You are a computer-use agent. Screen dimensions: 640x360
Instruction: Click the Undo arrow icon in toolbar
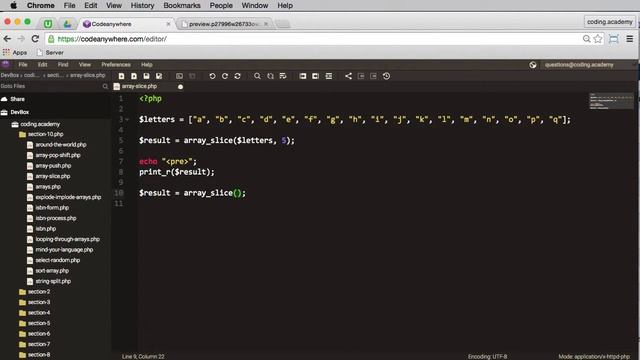[x=212, y=76]
